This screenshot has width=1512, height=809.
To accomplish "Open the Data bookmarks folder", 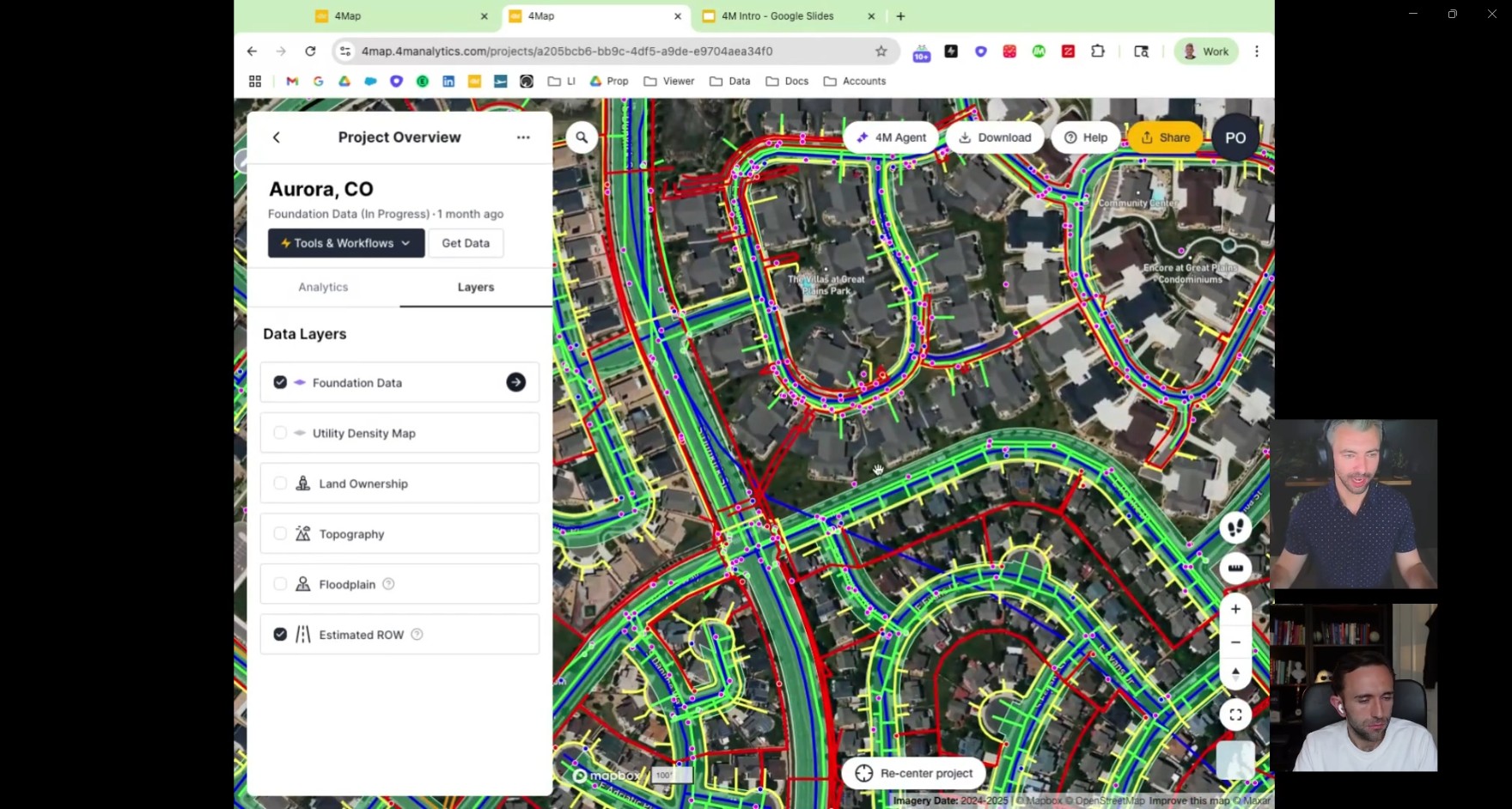I will [730, 82].
